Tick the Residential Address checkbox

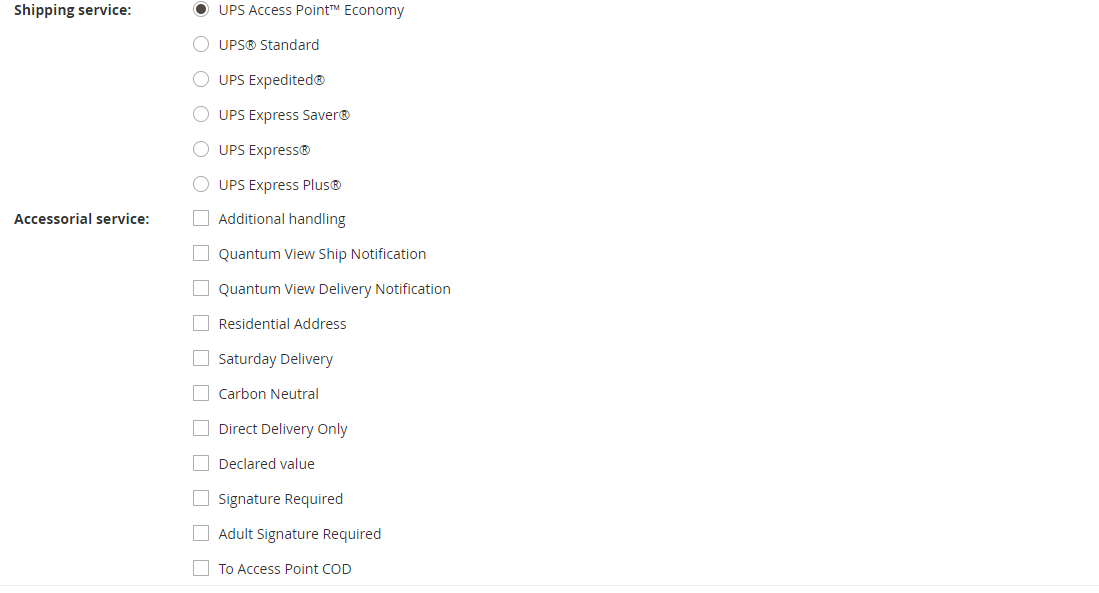coord(201,322)
